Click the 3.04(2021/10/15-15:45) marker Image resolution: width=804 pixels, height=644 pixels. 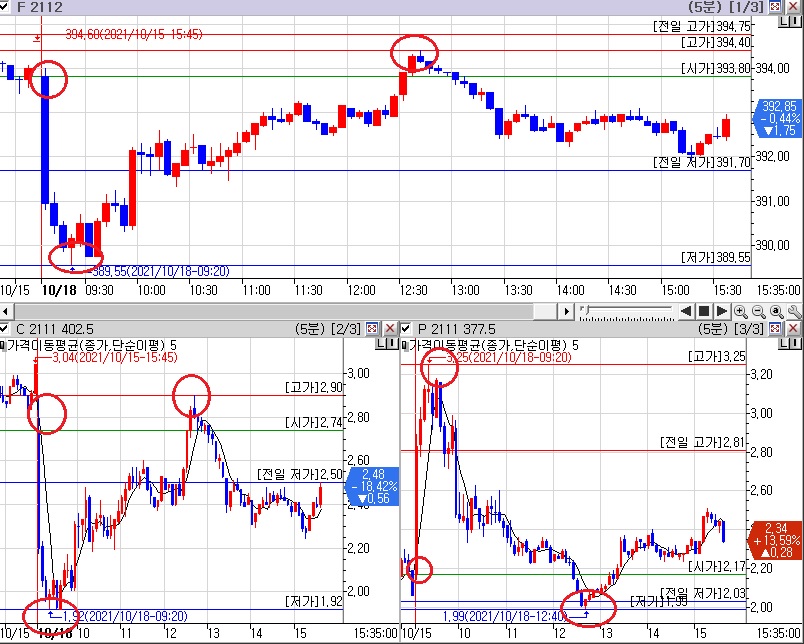coord(115,357)
